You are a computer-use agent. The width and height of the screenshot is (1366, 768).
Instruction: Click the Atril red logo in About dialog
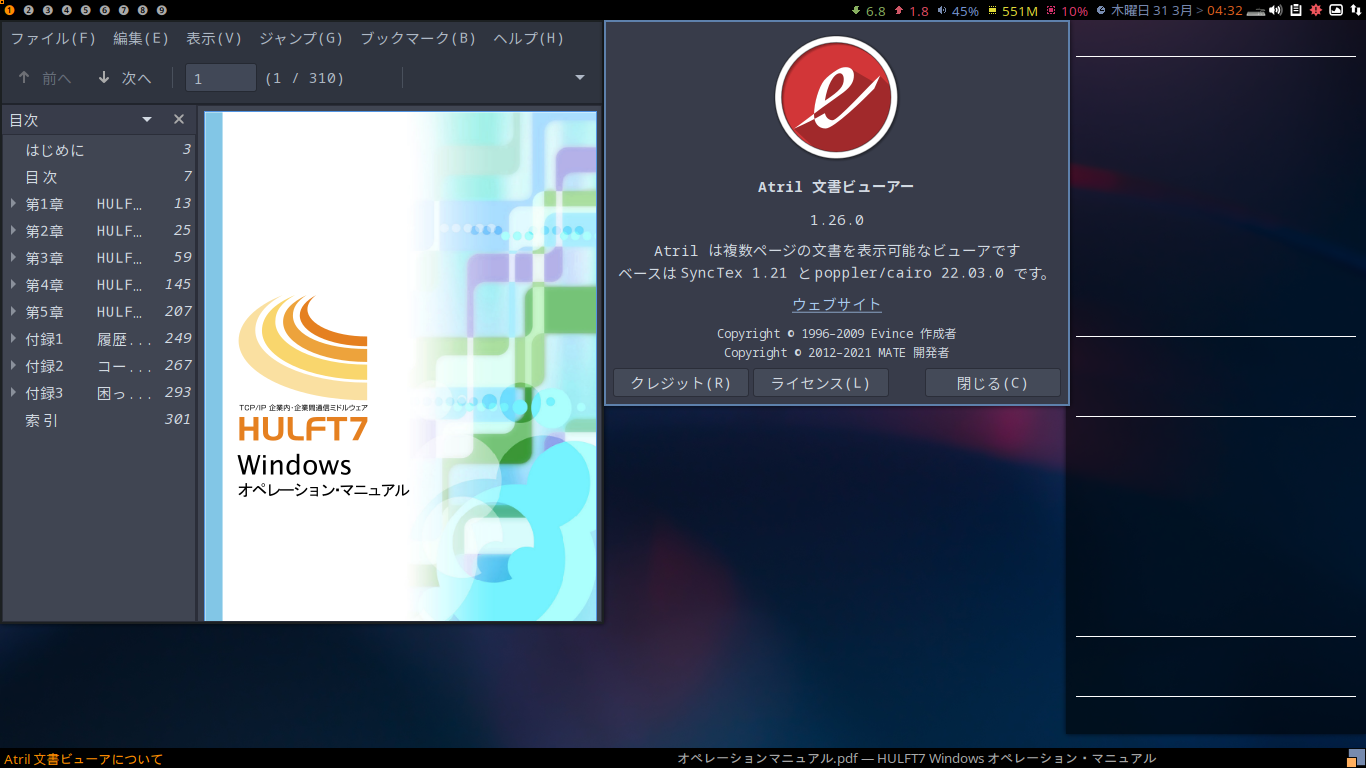pos(836,97)
